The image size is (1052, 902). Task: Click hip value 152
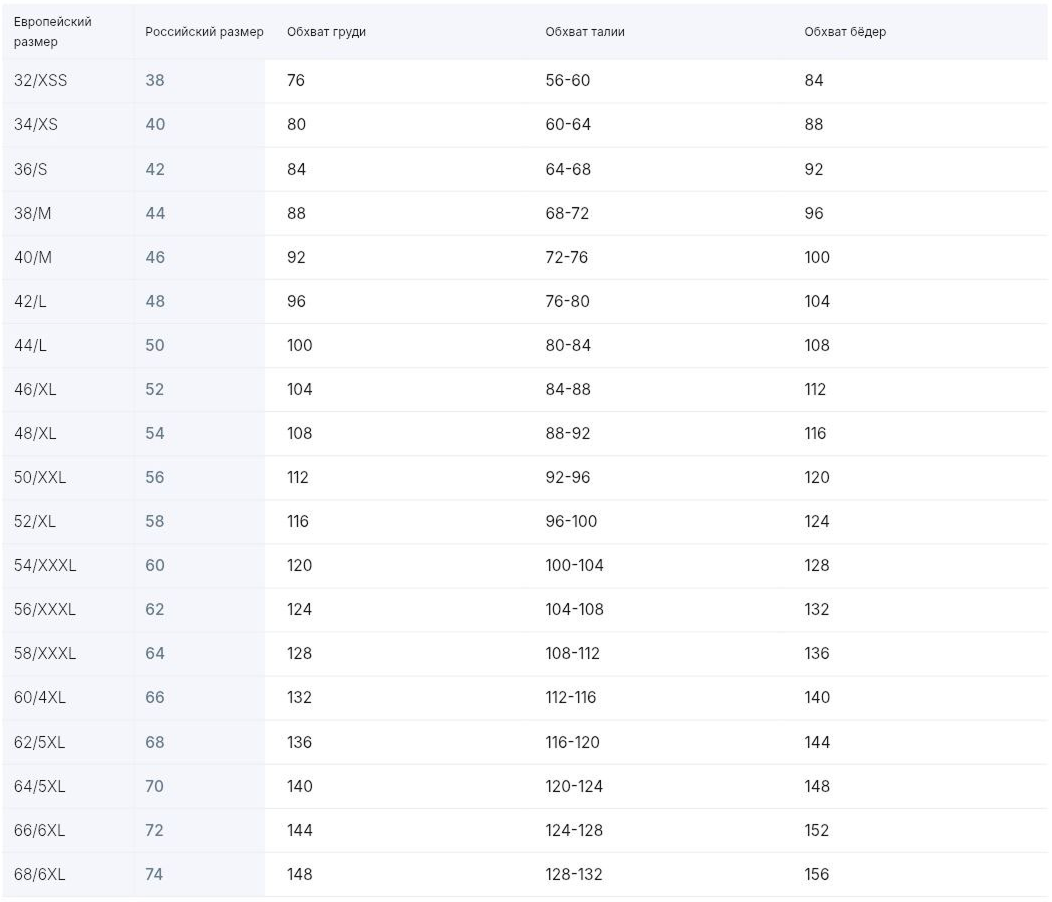(817, 830)
